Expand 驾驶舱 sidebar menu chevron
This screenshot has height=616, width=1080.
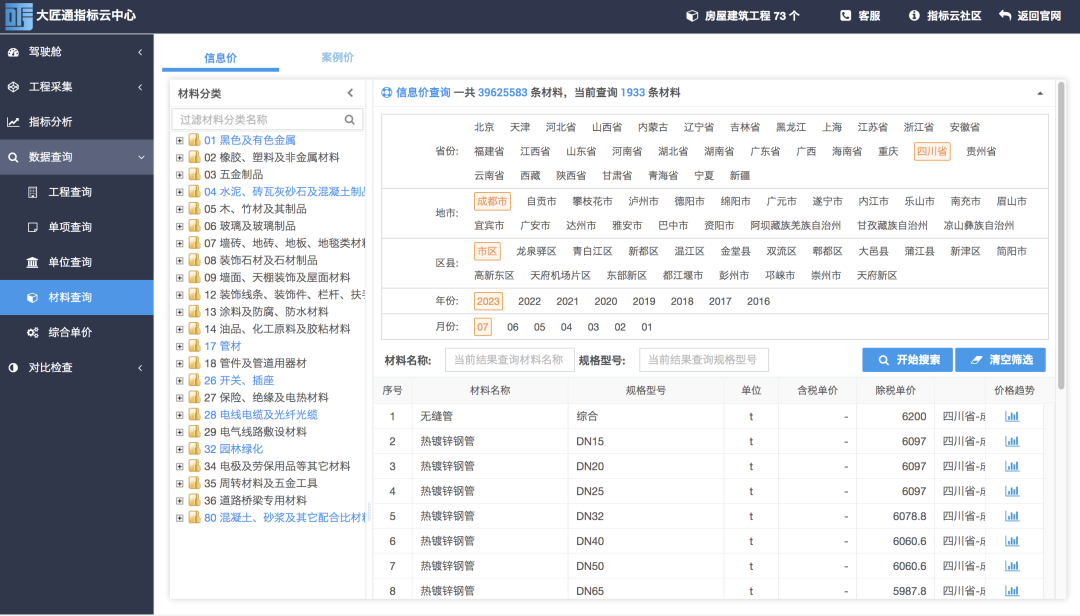pyautogui.click(x=141, y=52)
